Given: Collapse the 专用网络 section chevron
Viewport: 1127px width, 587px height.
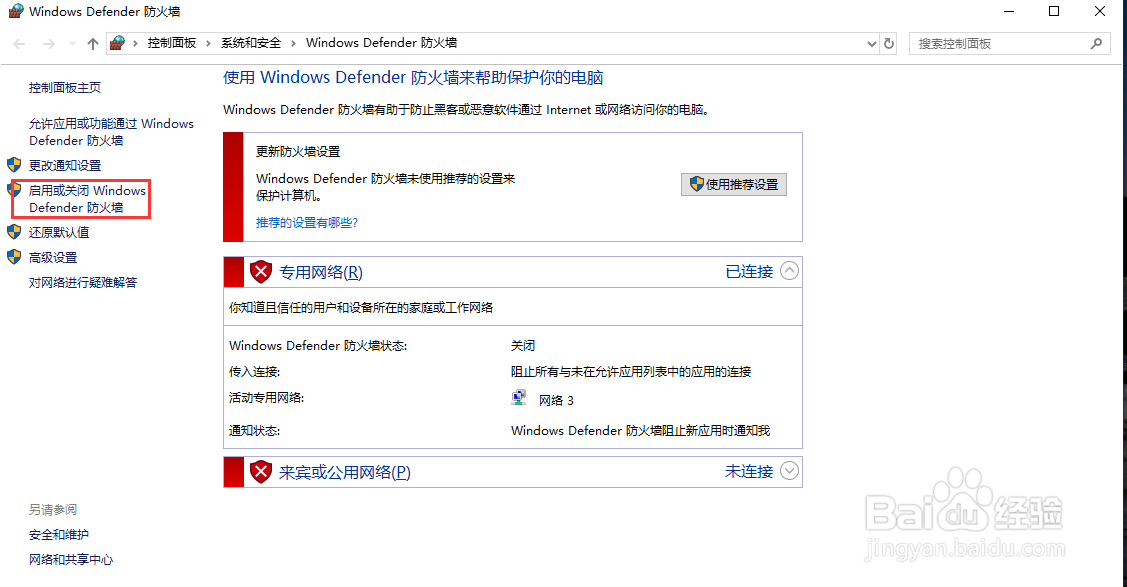Looking at the screenshot, I should (x=789, y=270).
